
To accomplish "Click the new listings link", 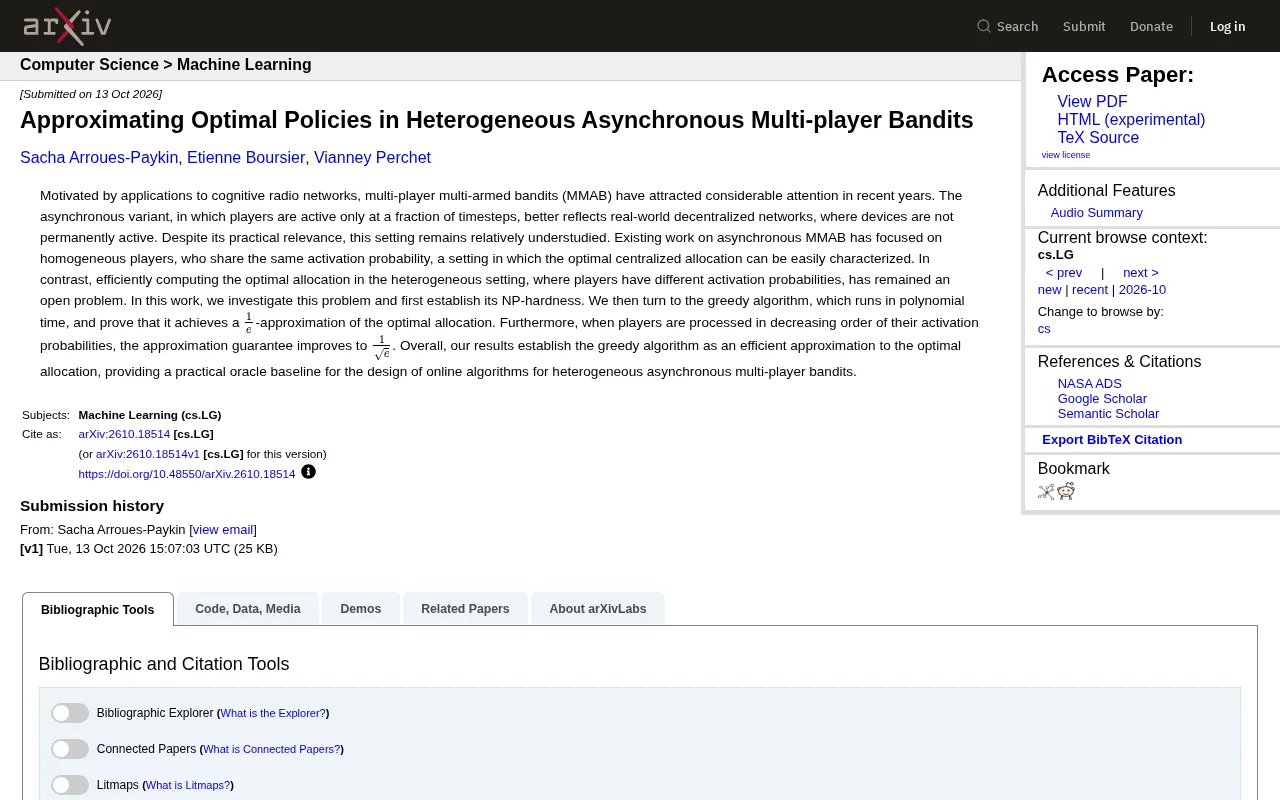I will pos(1050,290).
